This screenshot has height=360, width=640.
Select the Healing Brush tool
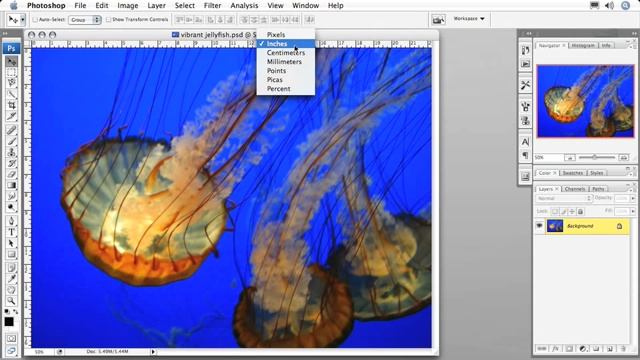(11, 130)
